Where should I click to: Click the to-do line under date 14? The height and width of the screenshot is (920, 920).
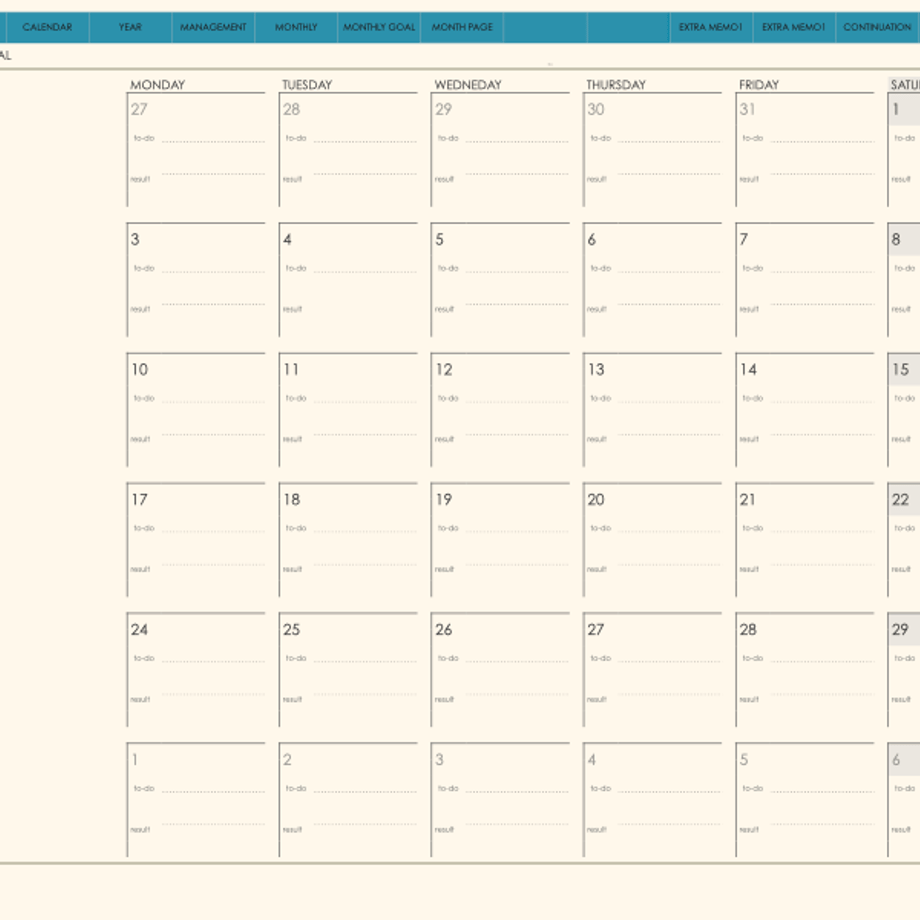coord(822,402)
